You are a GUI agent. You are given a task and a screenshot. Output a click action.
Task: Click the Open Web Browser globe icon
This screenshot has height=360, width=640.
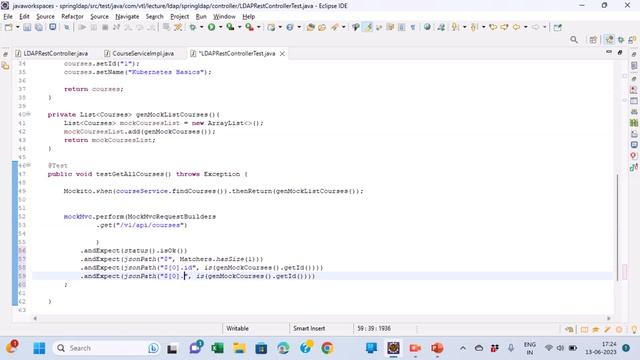click(x=427, y=27)
